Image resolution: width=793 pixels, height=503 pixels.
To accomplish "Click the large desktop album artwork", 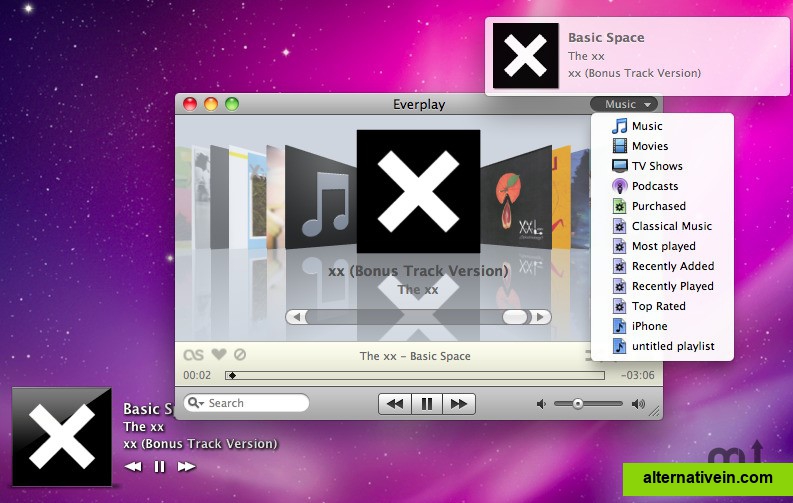I will point(62,437).
